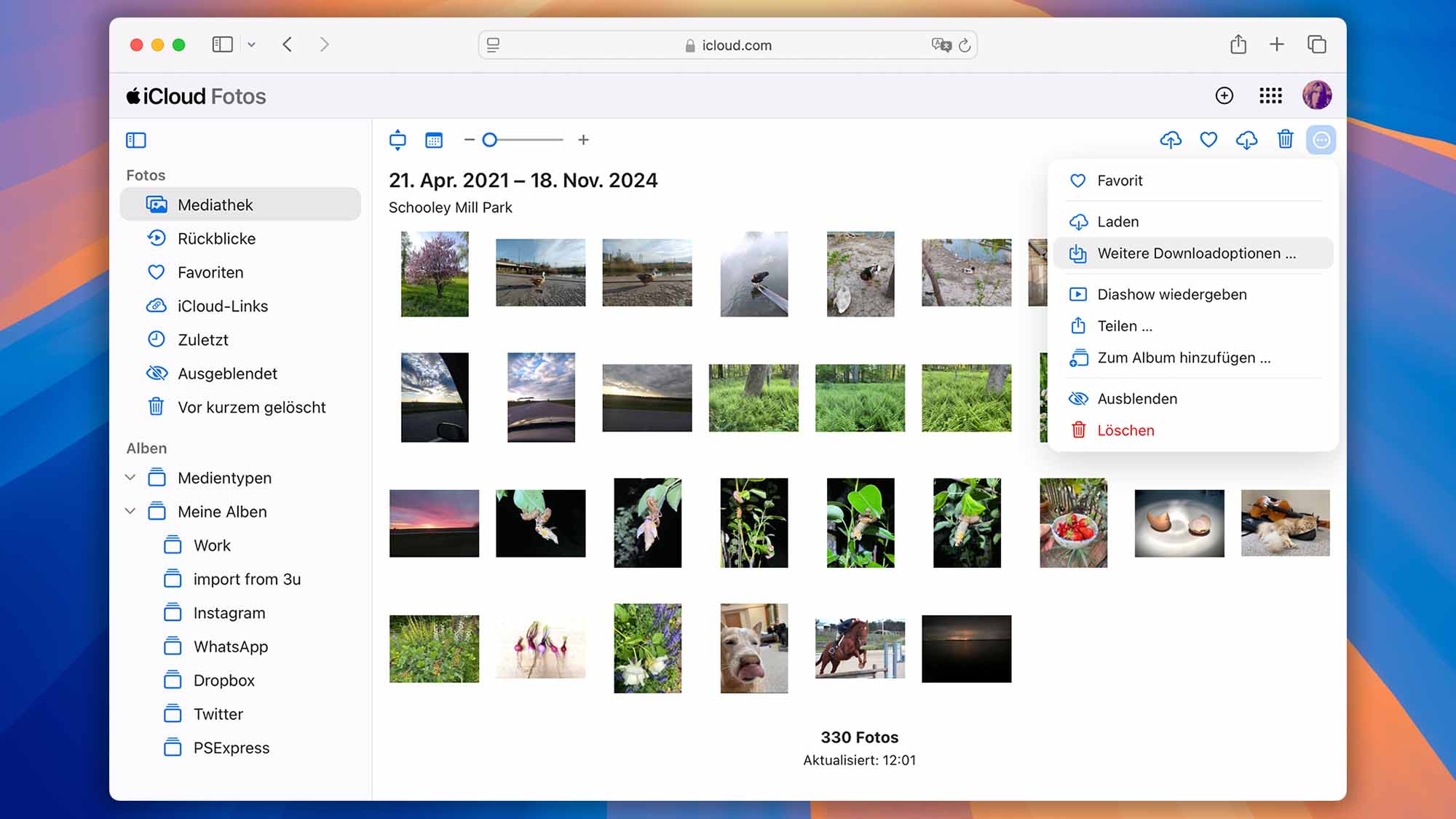This screenshot has width=1456, height=819.
Task: Drag the zoom slider to enlarge thumbnails
Action: pyautogui.click(x=491, y=139)
